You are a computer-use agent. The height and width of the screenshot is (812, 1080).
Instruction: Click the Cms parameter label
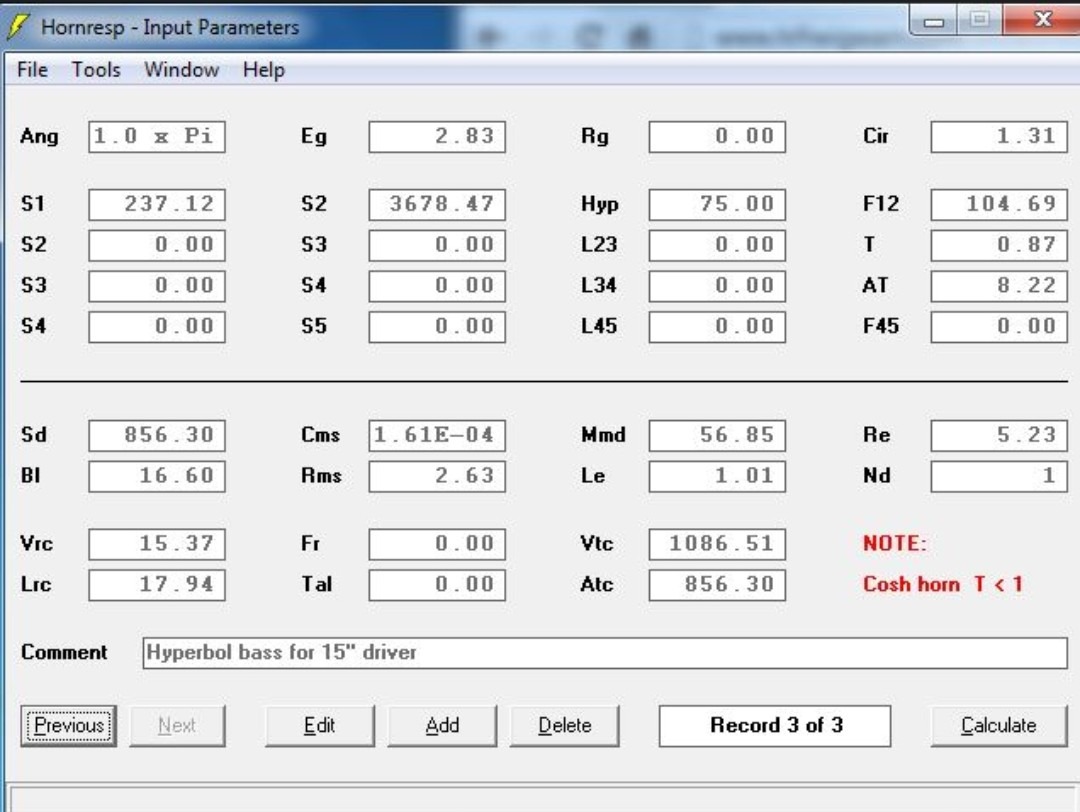point(320,435)
